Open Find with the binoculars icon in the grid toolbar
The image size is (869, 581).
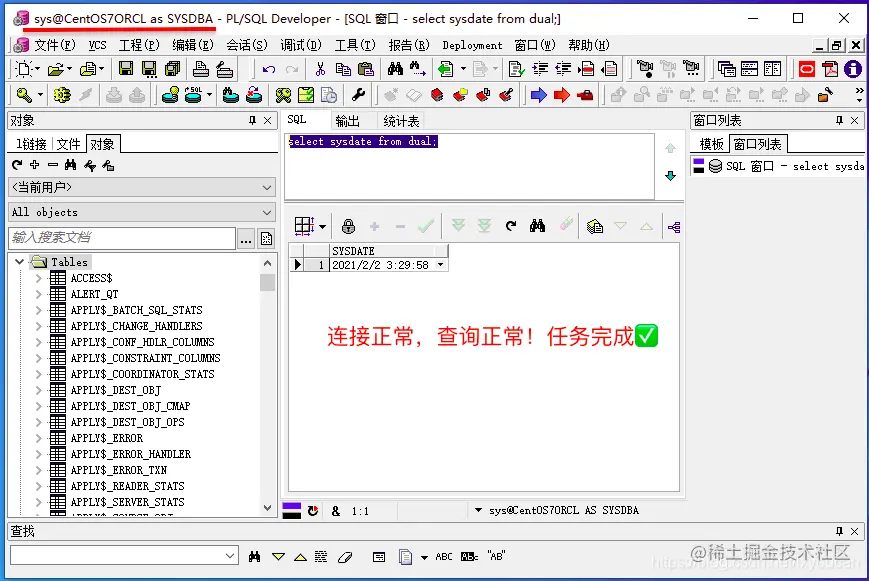[538, 226]
